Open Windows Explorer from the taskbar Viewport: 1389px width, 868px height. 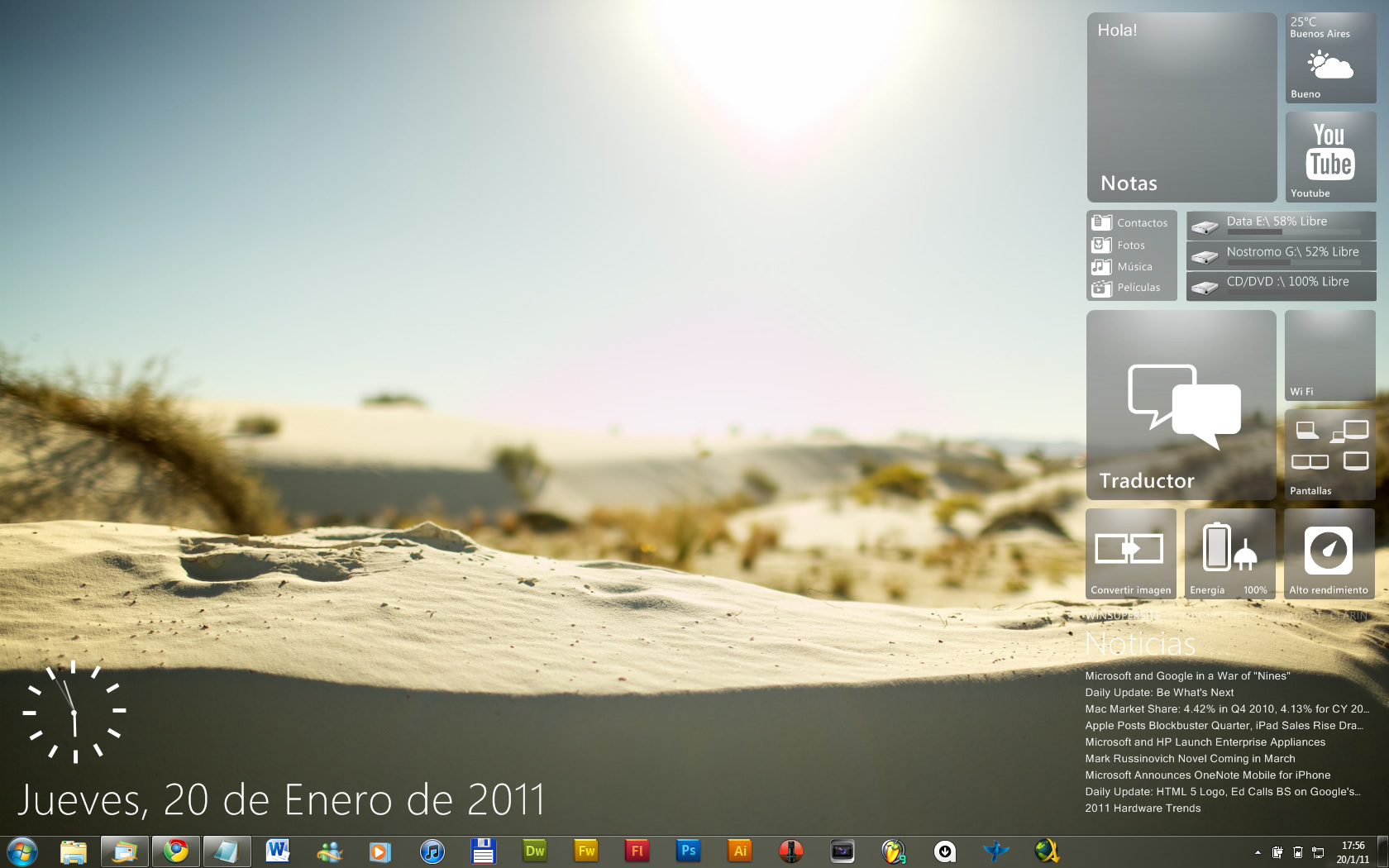(74, 851)
